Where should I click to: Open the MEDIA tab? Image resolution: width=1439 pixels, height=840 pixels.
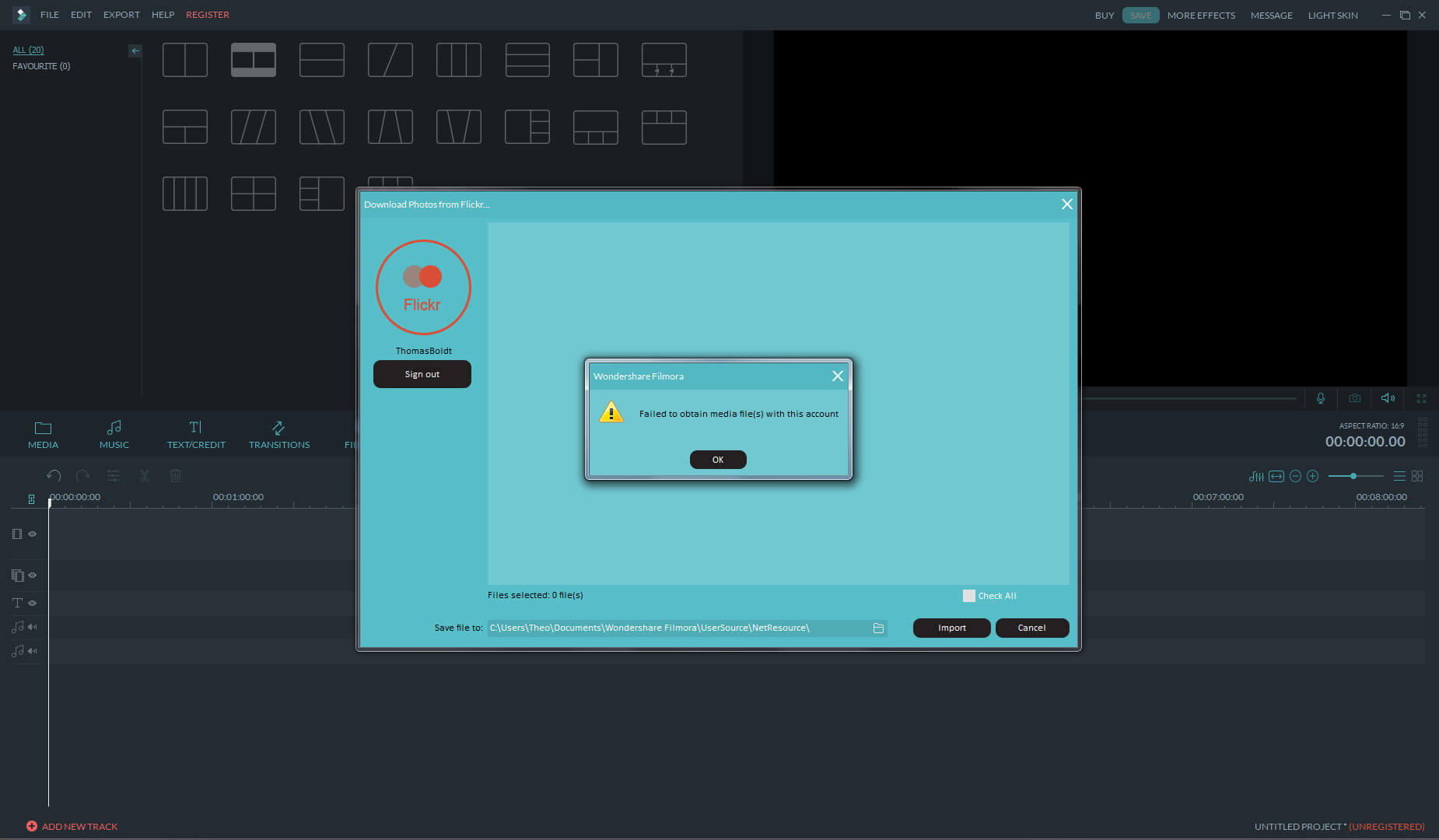[x=43, y=435]
